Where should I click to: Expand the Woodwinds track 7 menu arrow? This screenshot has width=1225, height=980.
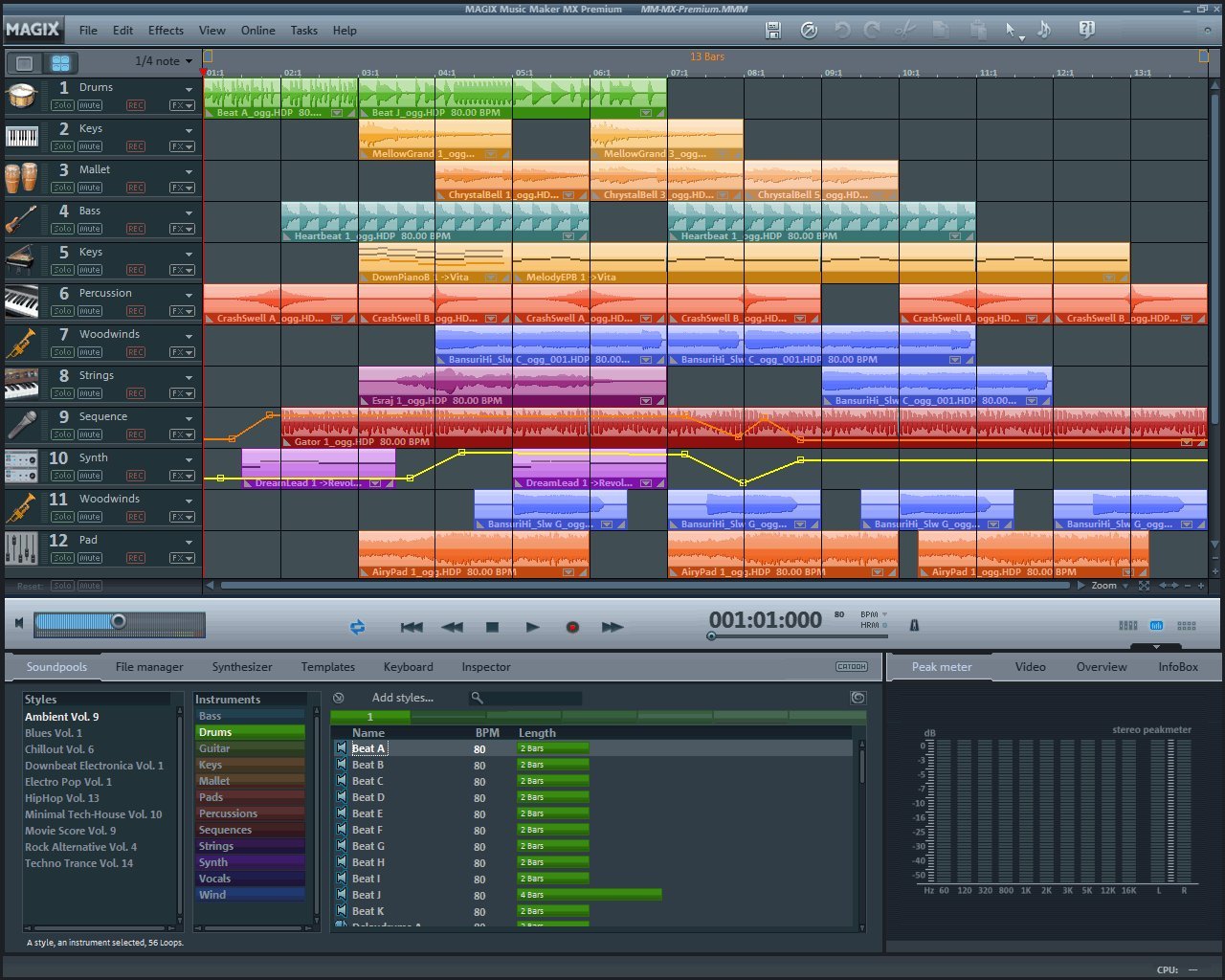[189, 337]
